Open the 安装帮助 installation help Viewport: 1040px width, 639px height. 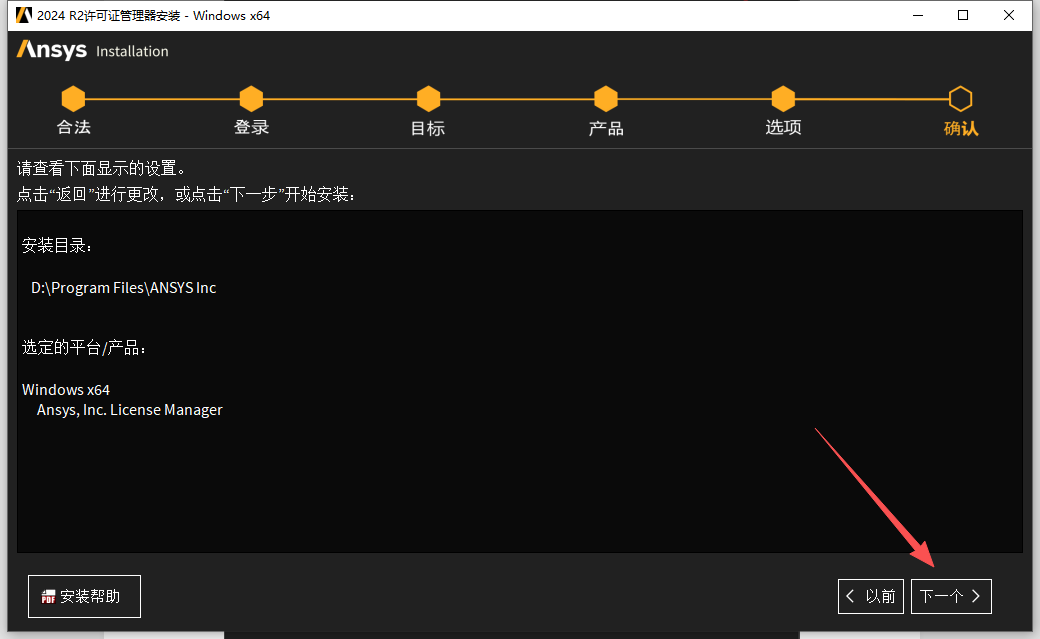click(84, 596)
